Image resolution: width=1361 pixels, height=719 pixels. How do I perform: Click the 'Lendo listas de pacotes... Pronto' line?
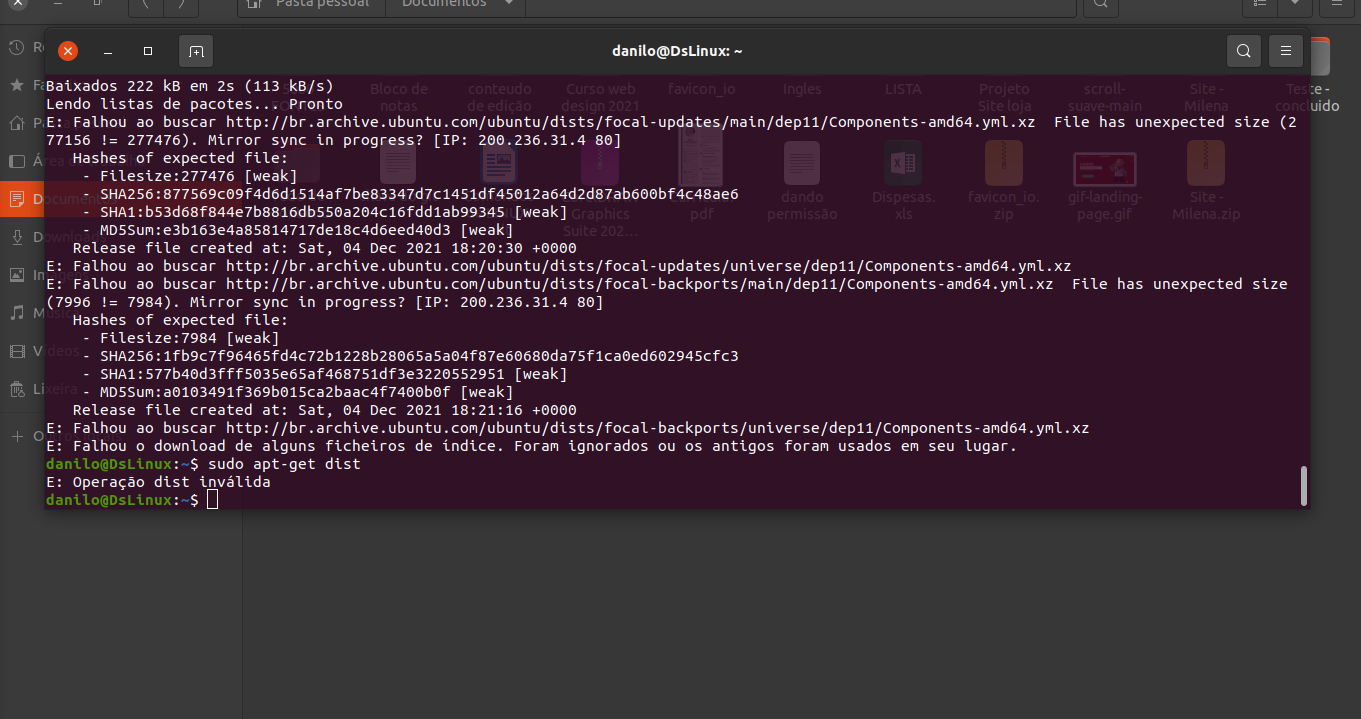(x=194, y=104)
